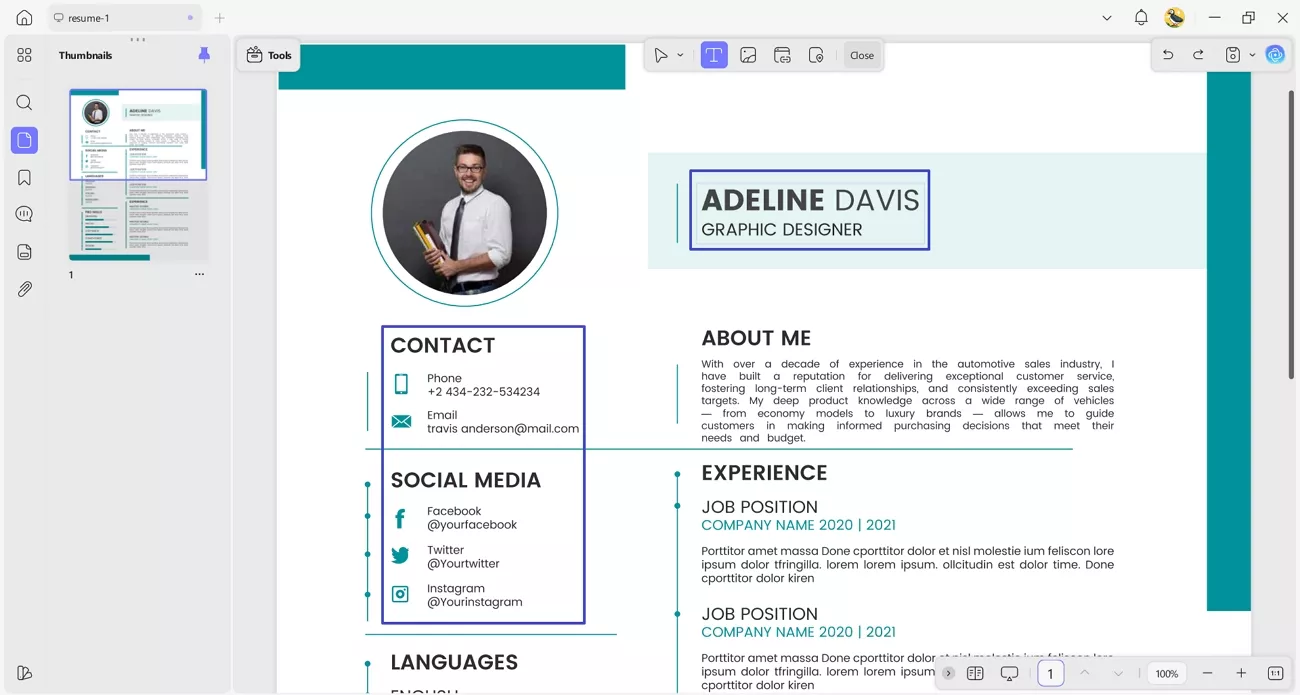Open notifications bell
Viewport: 1300px width, 695px height.
[x=1141, y=18]
